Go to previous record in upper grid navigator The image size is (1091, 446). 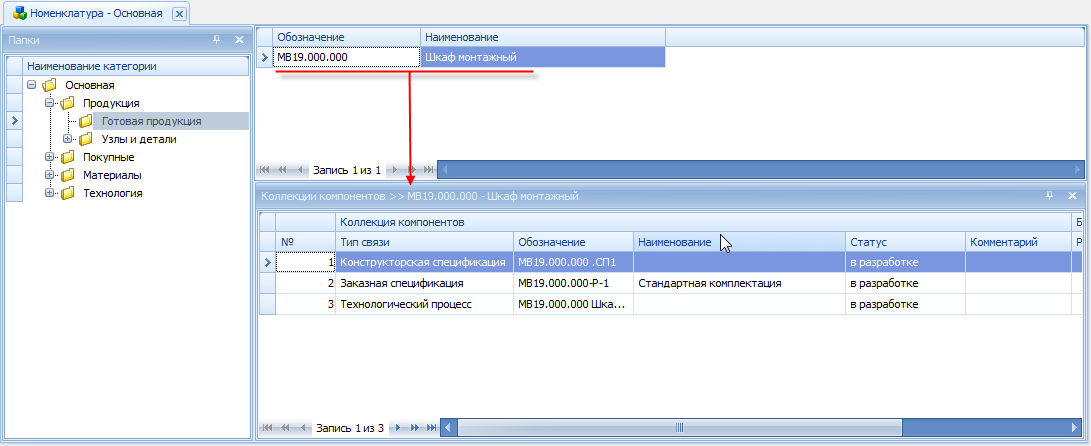(299, 170)
